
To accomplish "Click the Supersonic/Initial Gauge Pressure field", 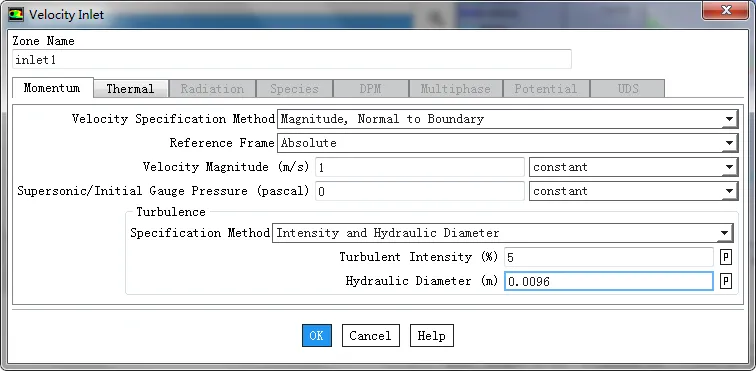I will (420, 192).
